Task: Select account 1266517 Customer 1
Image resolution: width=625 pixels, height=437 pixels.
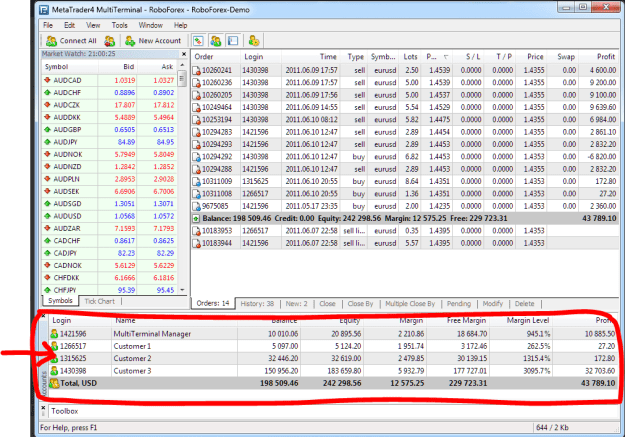Action: click(333, 346)
